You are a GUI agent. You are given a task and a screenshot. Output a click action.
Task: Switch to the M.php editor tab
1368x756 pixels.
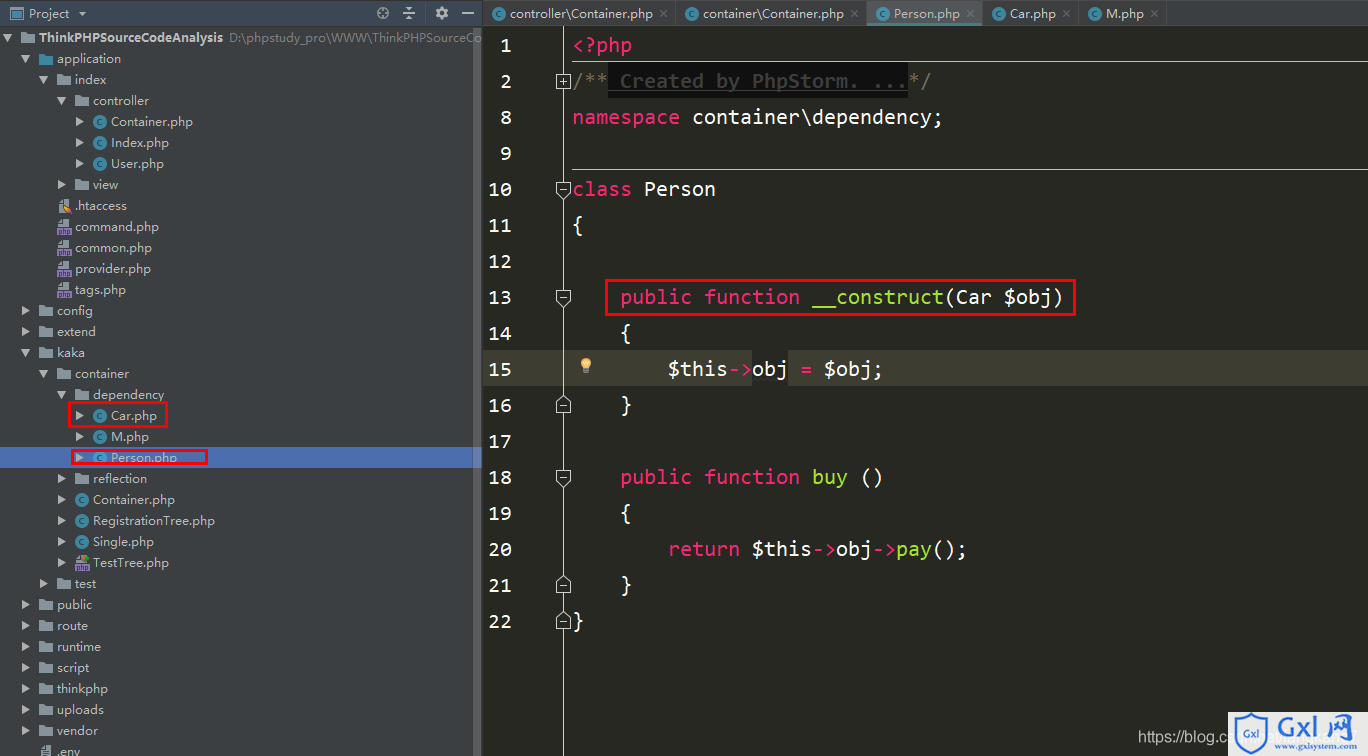[1124, 14]
